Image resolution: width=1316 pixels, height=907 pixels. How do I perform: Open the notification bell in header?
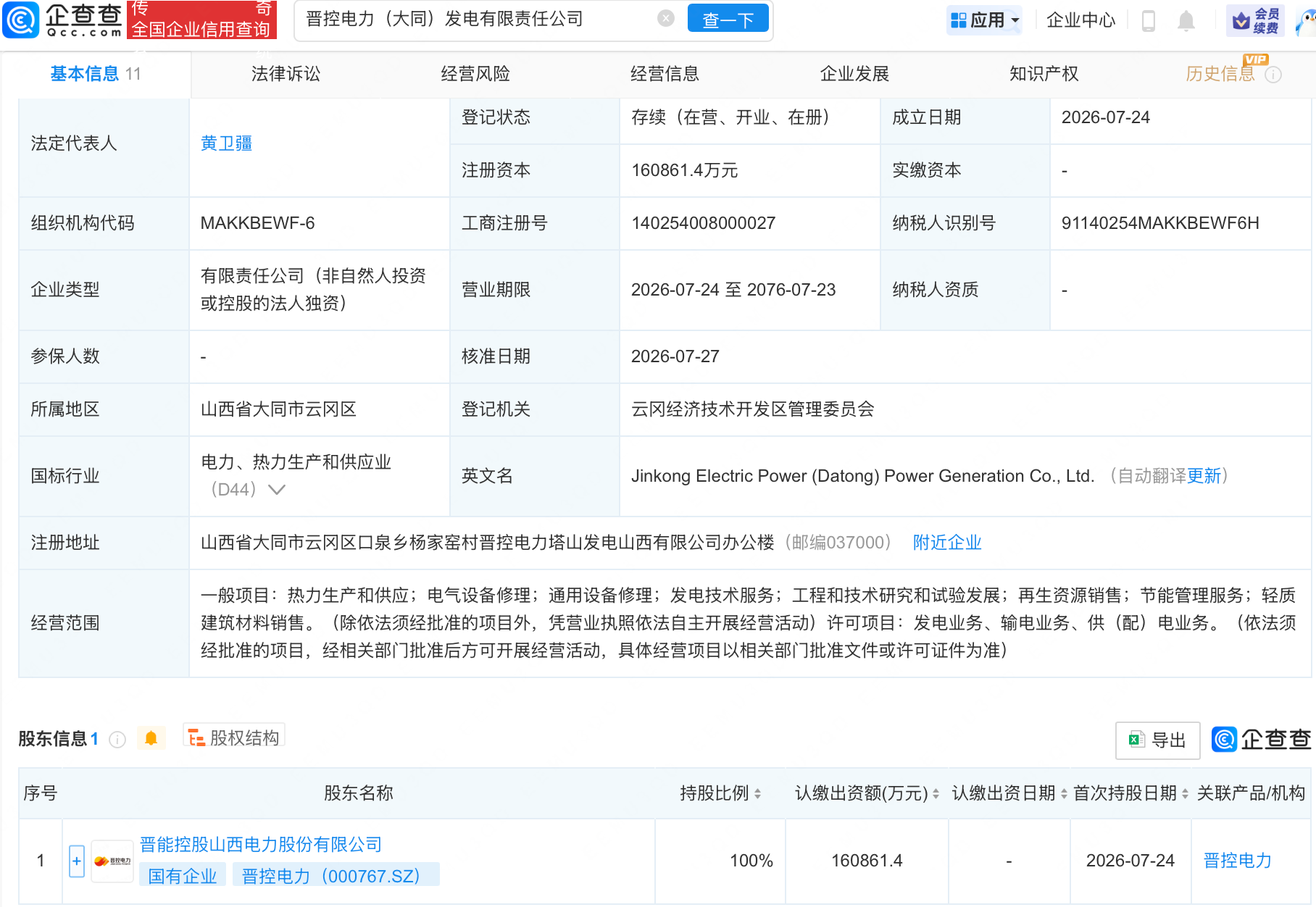[x=1186, y=21]
